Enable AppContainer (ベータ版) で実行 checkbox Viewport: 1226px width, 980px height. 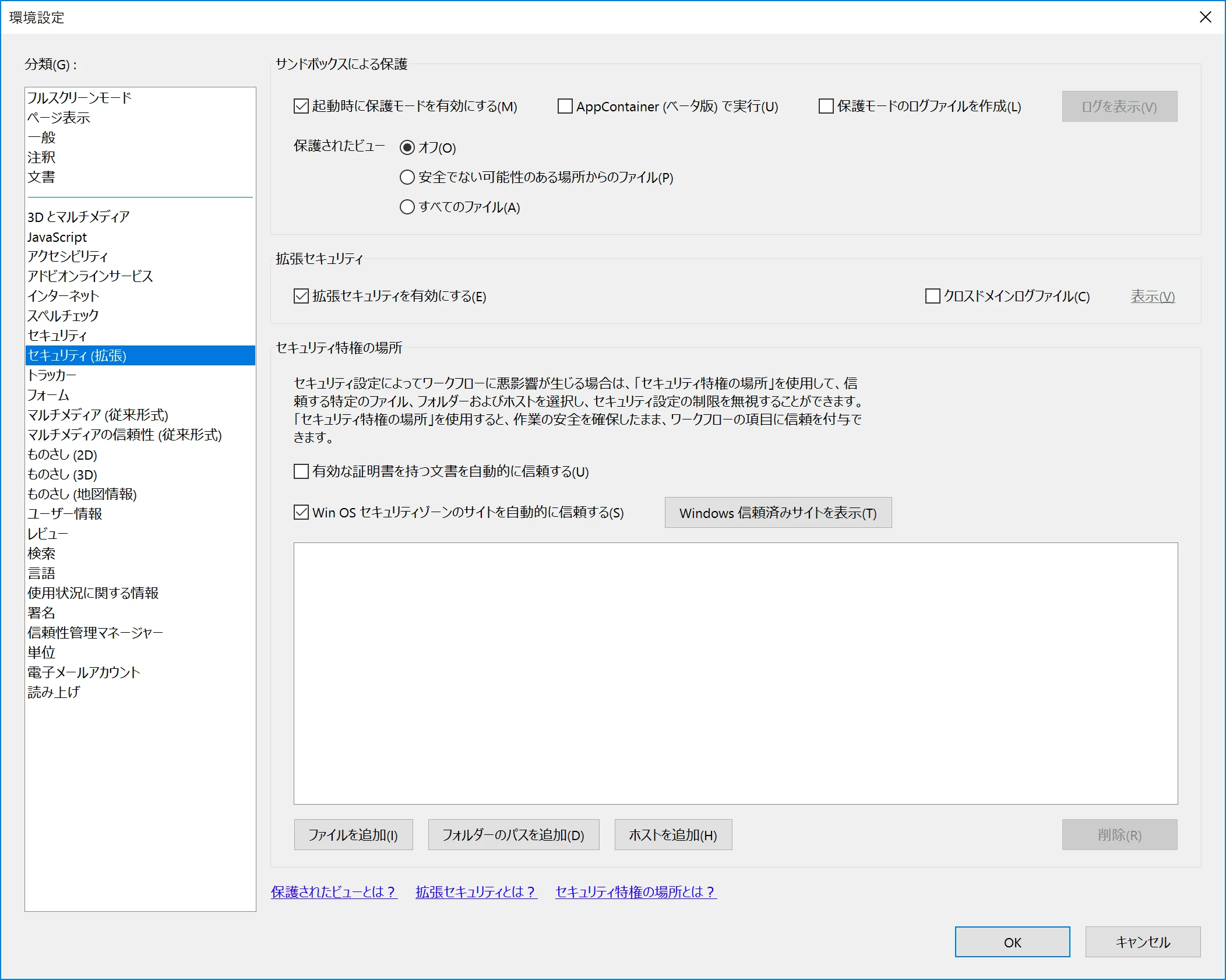(565, 107)
